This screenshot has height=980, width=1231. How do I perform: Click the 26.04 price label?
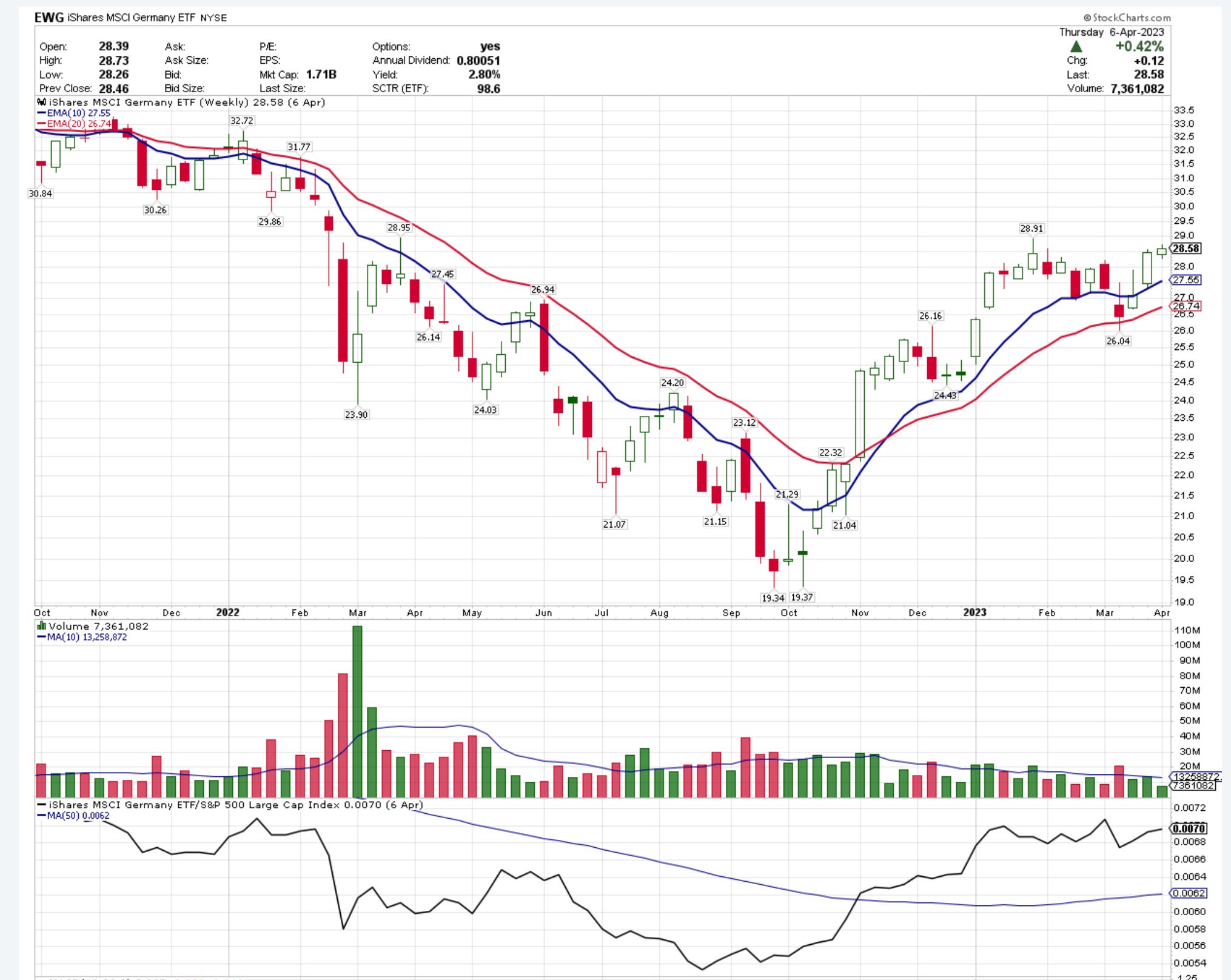tap(1118, 341)
